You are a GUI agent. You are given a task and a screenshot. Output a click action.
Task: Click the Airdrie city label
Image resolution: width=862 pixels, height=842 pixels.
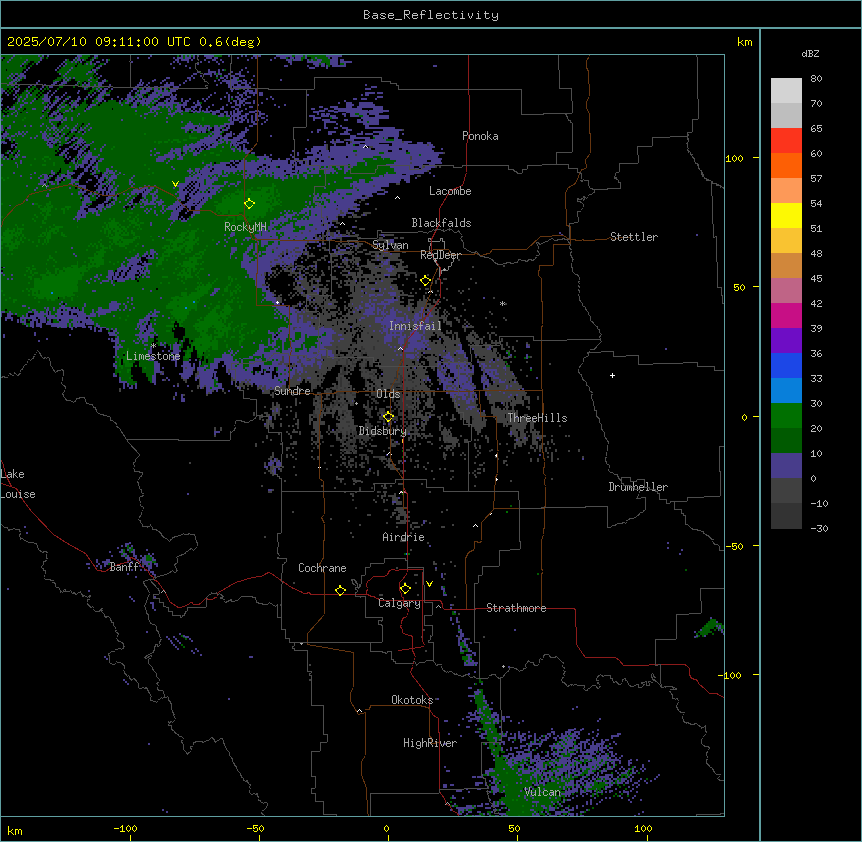(x=403, y=537)
